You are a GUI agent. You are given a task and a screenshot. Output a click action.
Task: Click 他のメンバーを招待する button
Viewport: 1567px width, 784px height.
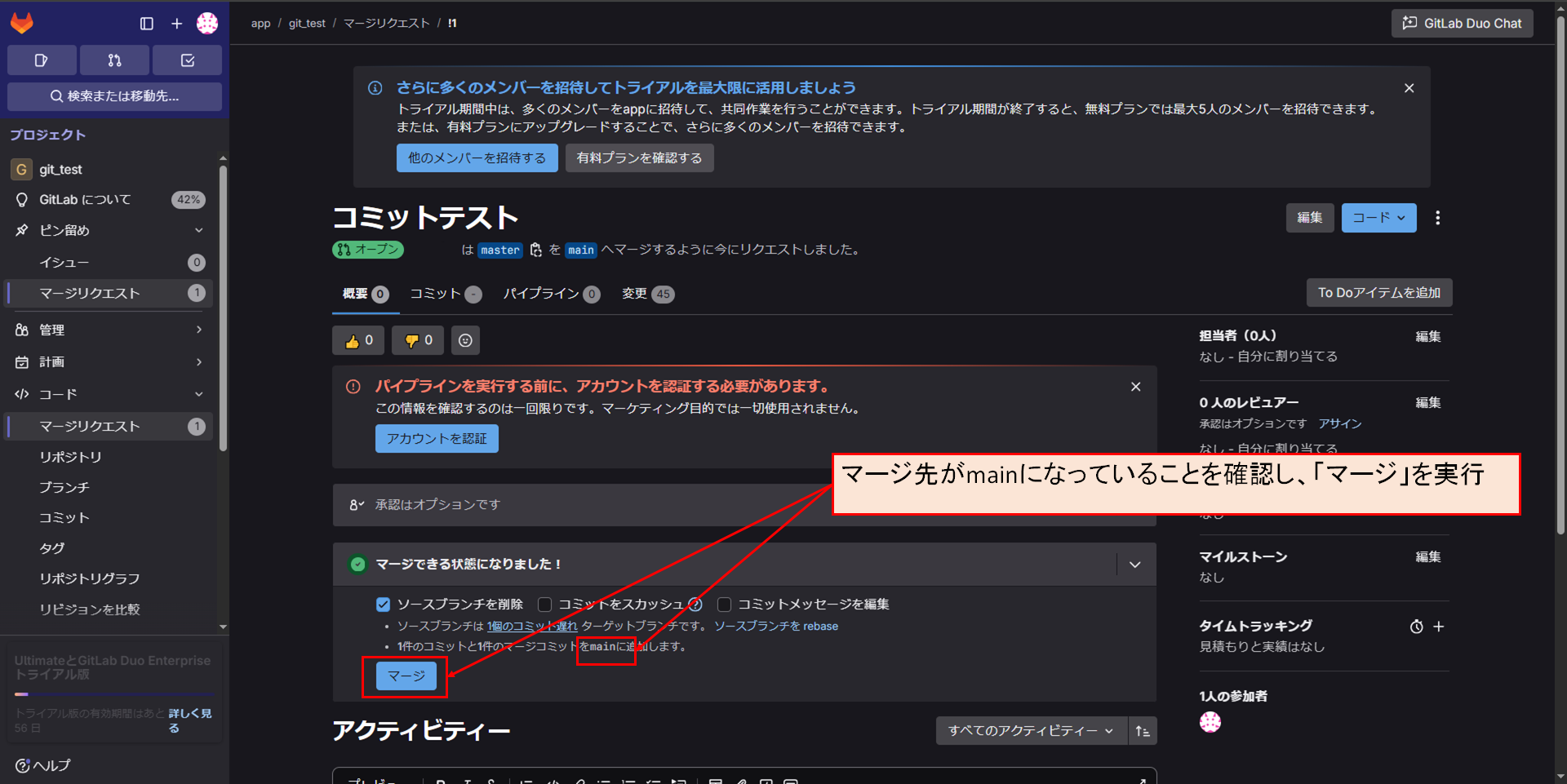point(477,158)
